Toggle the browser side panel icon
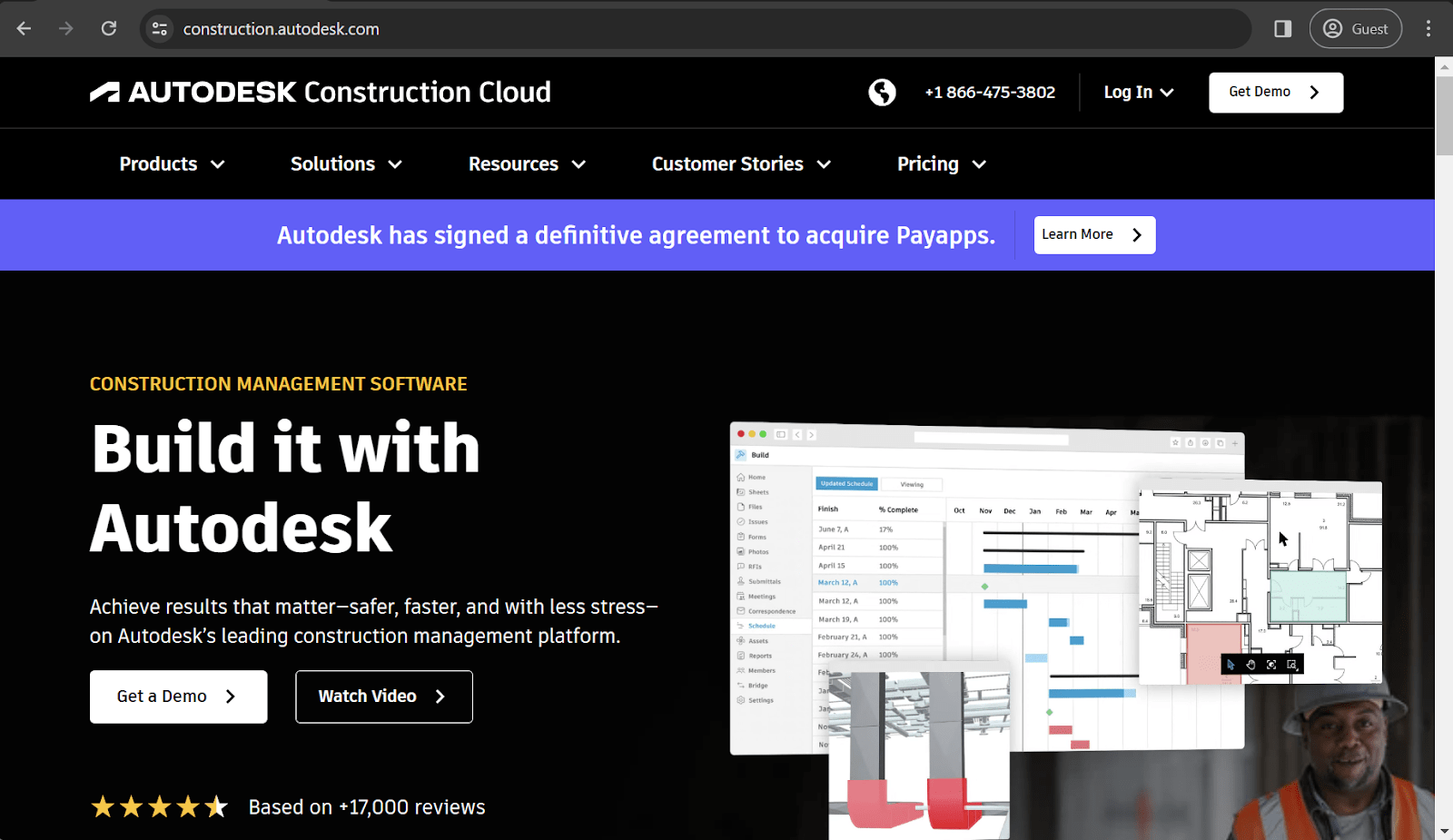The width and height of the screenshot is (1453, 840). [x=1282, y=29]
